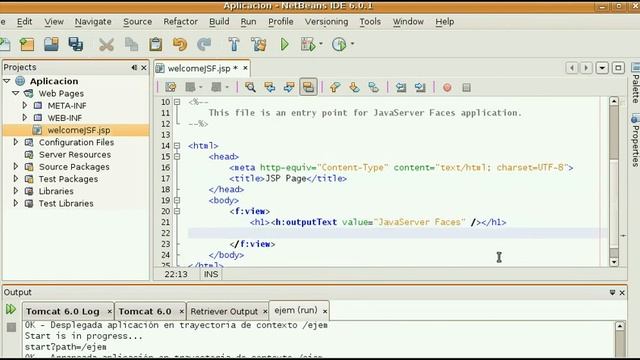Toggle Highlight Search in editor toolbar
Viewport: 640px width, 360px height.
(308, 87)
